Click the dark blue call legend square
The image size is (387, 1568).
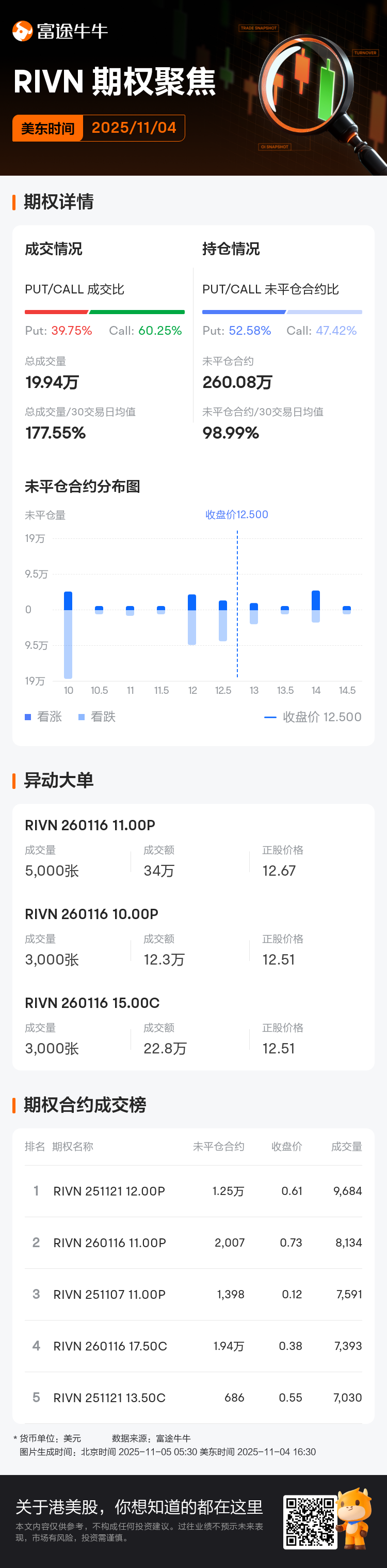click(x=28, y=717)
